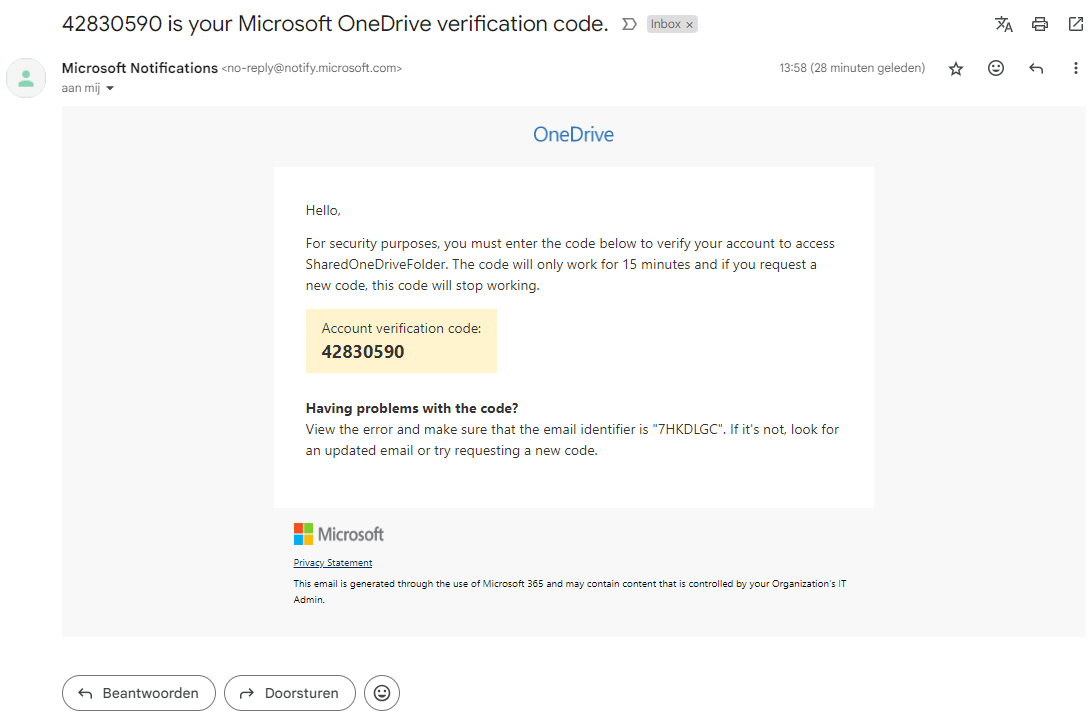The image size is (1091, 717).
Task: Click the sender avatar picture
Action: [x=26, y=78]
